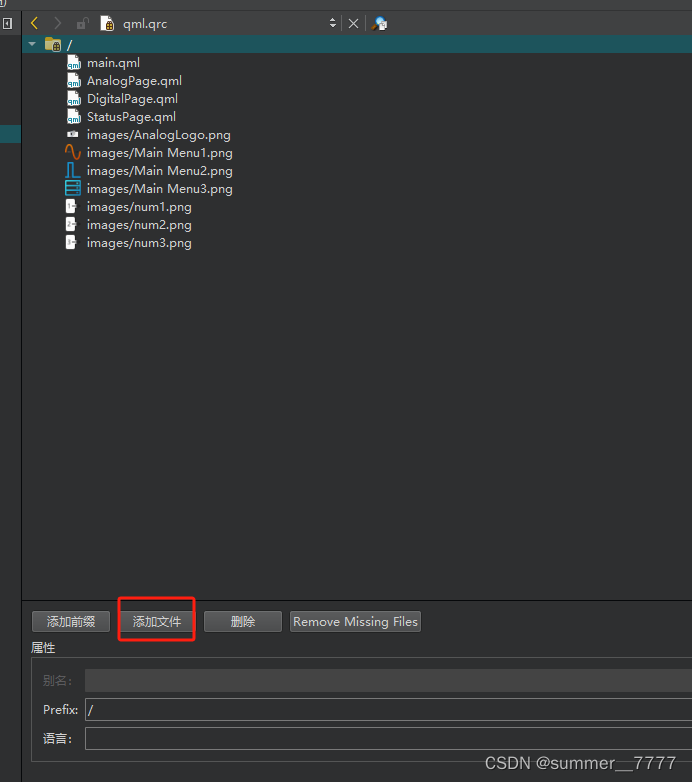The width and height of the screenshot is (692, 782).
Task: Click the 添加前缀 (Add Prefix) button
Action: pyautogui.click(x=71, y=621)
